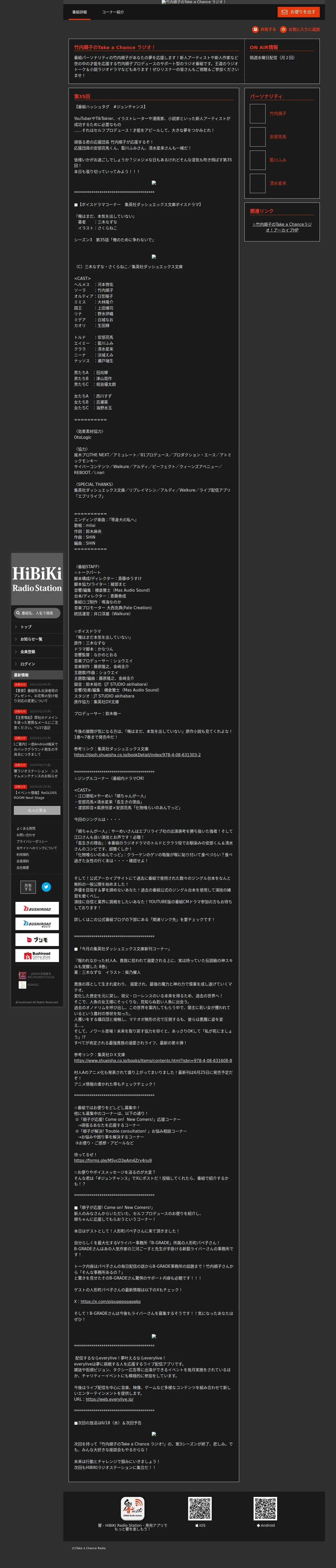Viewport: 336px width, 1568px height.
Task: Open the Bushiroad Online Store banner
Action: point(37,956)
